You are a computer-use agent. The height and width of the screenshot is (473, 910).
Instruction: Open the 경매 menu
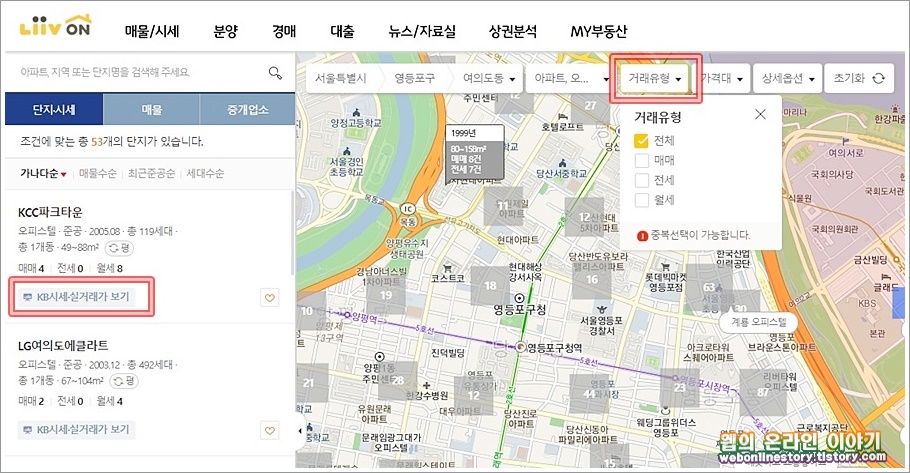[x=284, y=31]
